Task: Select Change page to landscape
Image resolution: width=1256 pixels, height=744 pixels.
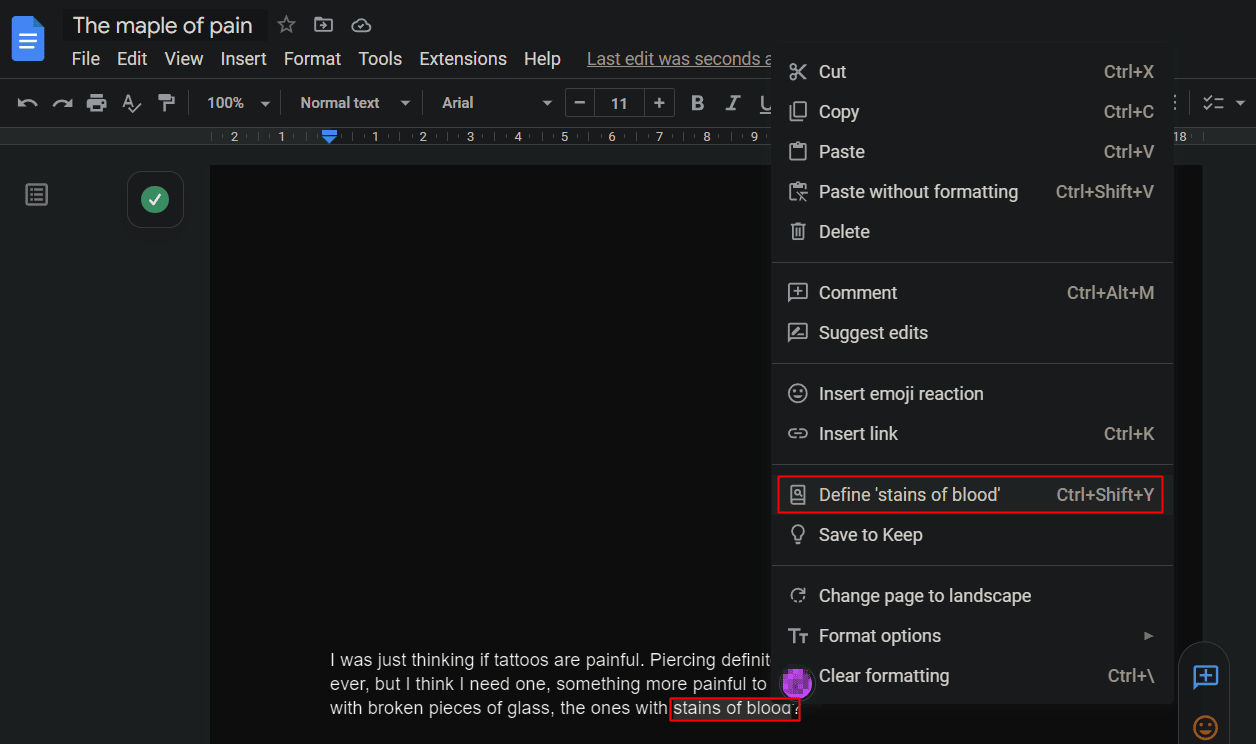Action: [972, 596]
